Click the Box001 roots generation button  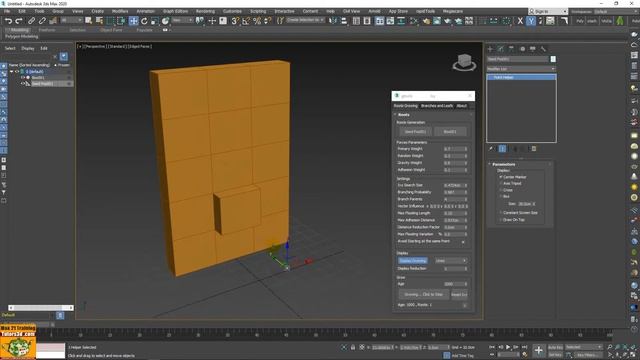point(450,131)
